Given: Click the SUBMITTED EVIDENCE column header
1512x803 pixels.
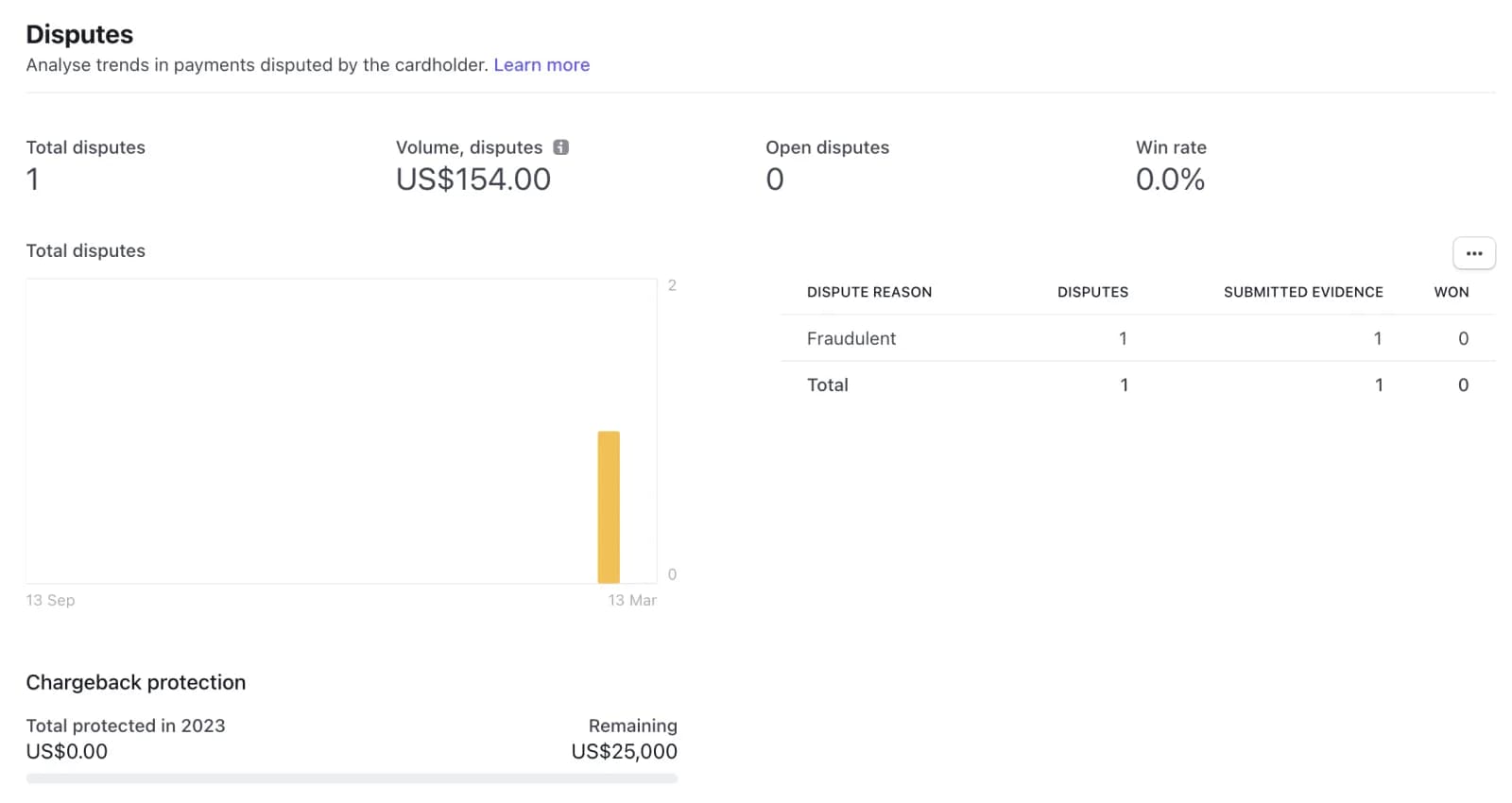Looking at the screenshot, I should (x=1303, y=292).
